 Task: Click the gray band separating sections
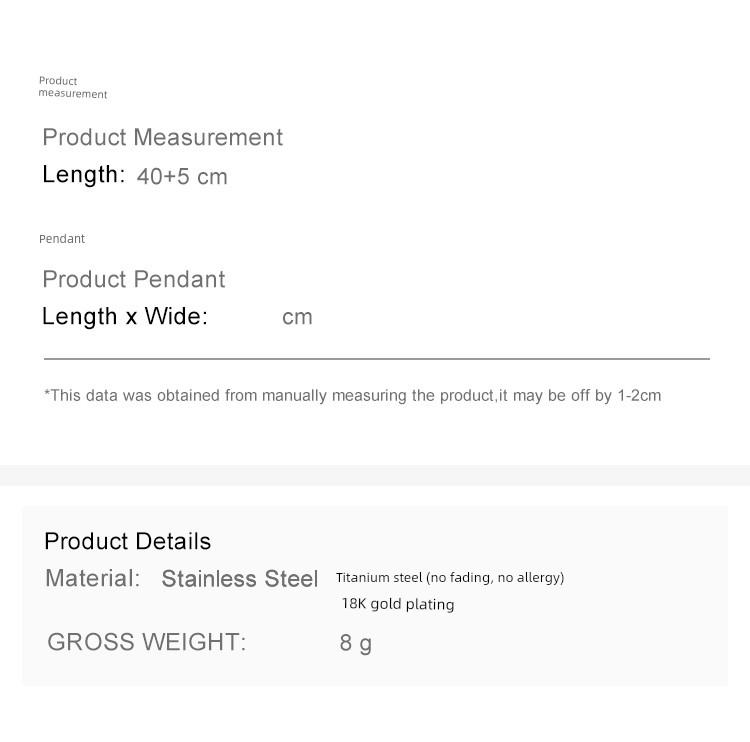(375, 476)
